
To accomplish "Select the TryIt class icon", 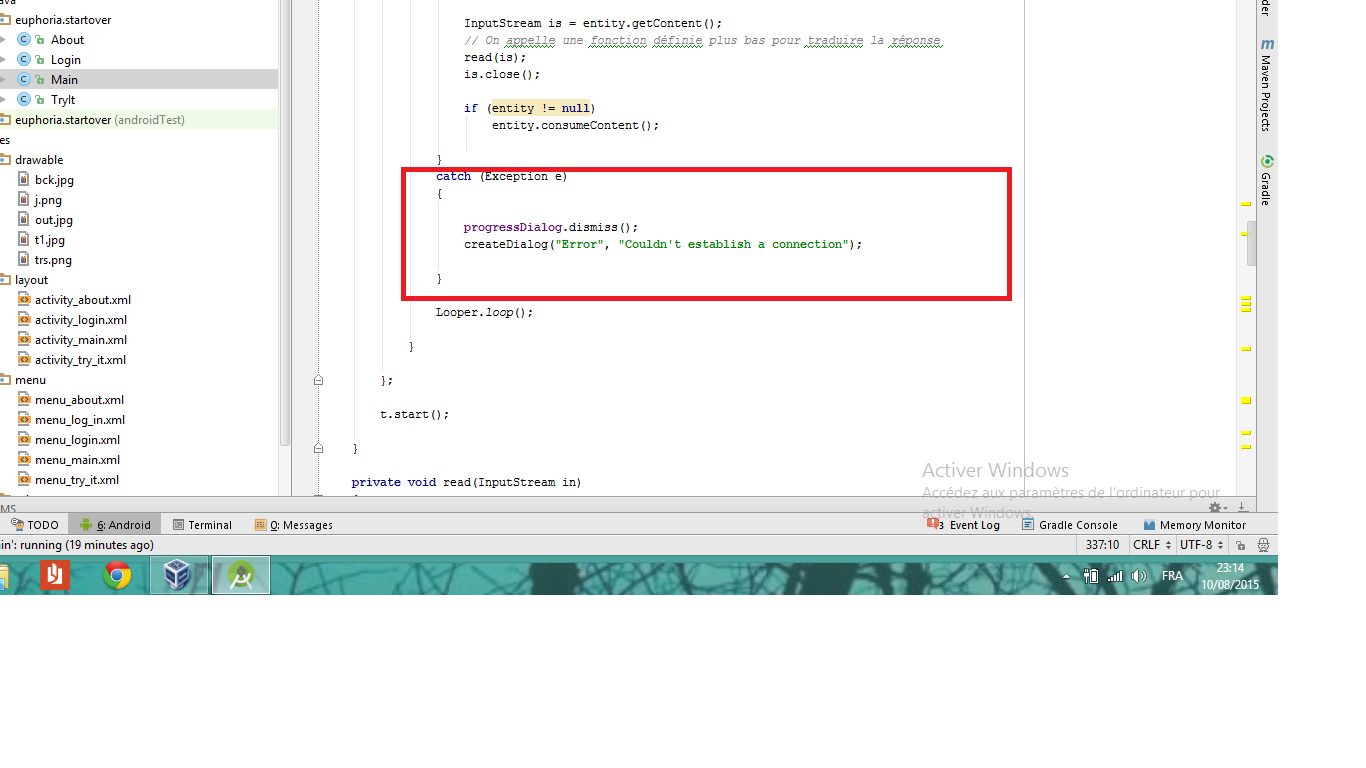I will point(24,100).
